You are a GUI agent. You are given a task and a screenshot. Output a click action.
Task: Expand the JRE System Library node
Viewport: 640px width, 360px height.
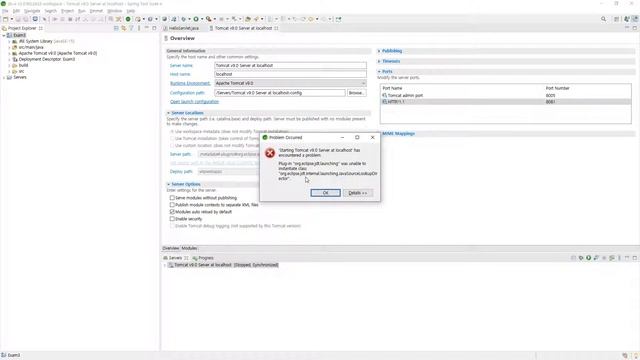tap(9, 41)
